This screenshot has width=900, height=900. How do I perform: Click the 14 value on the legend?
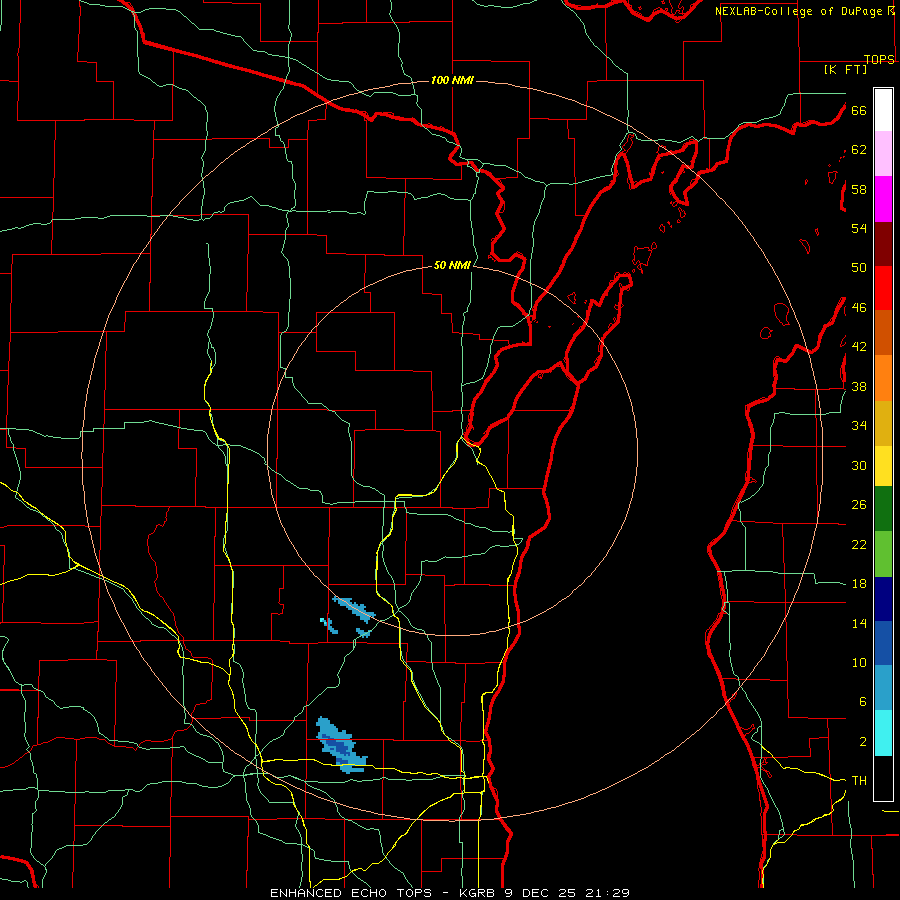click(859, 623)
